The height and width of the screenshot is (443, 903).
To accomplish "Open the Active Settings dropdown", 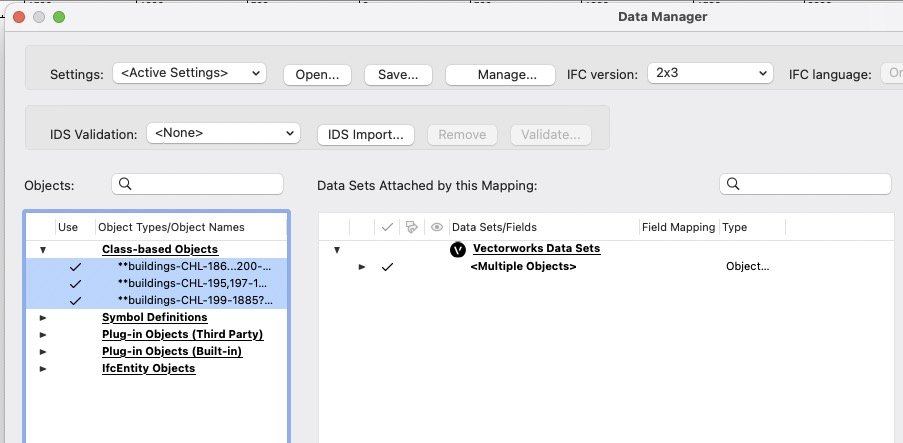I will coord(189,73).
